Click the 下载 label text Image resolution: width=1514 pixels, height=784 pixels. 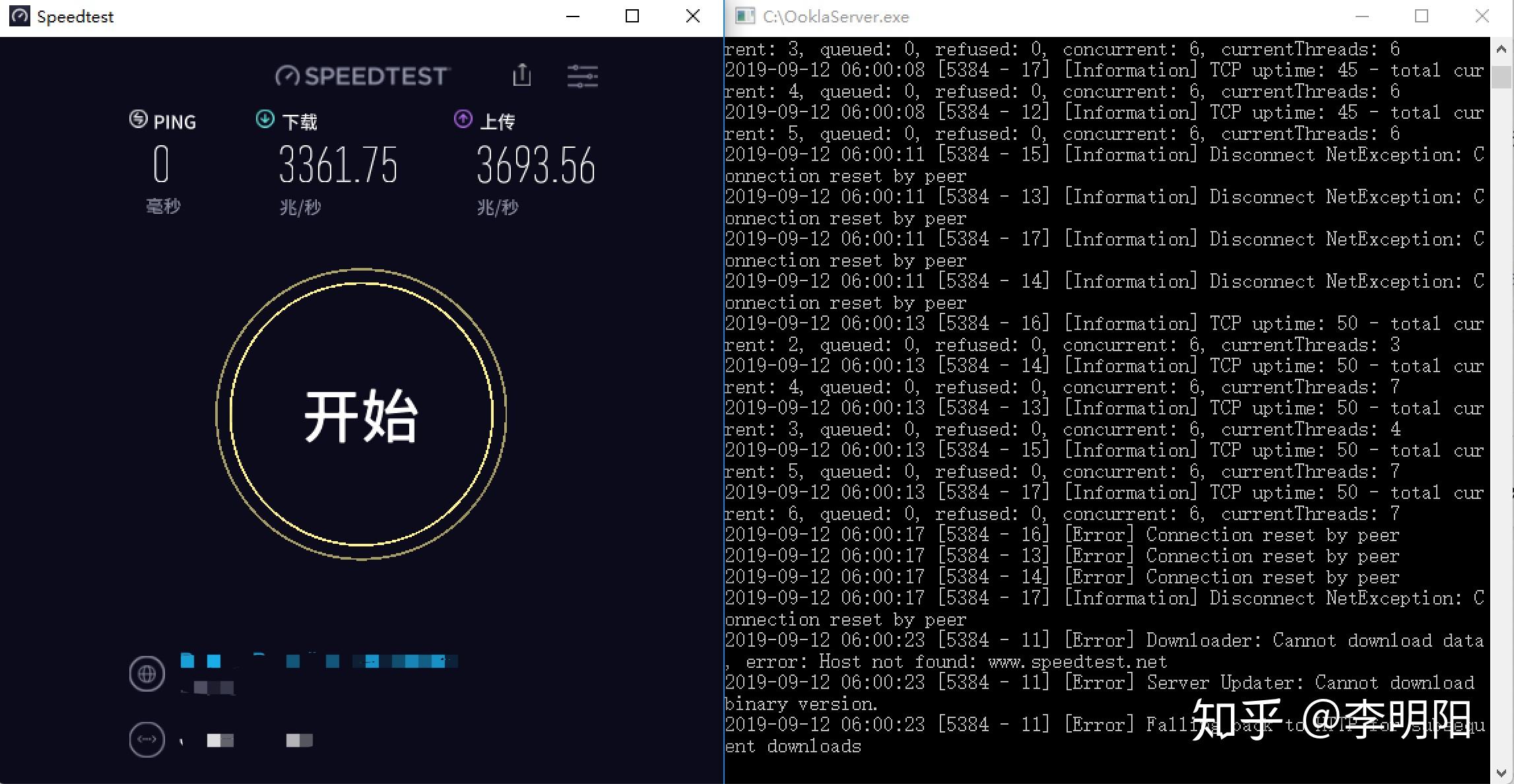pos(300,122)
